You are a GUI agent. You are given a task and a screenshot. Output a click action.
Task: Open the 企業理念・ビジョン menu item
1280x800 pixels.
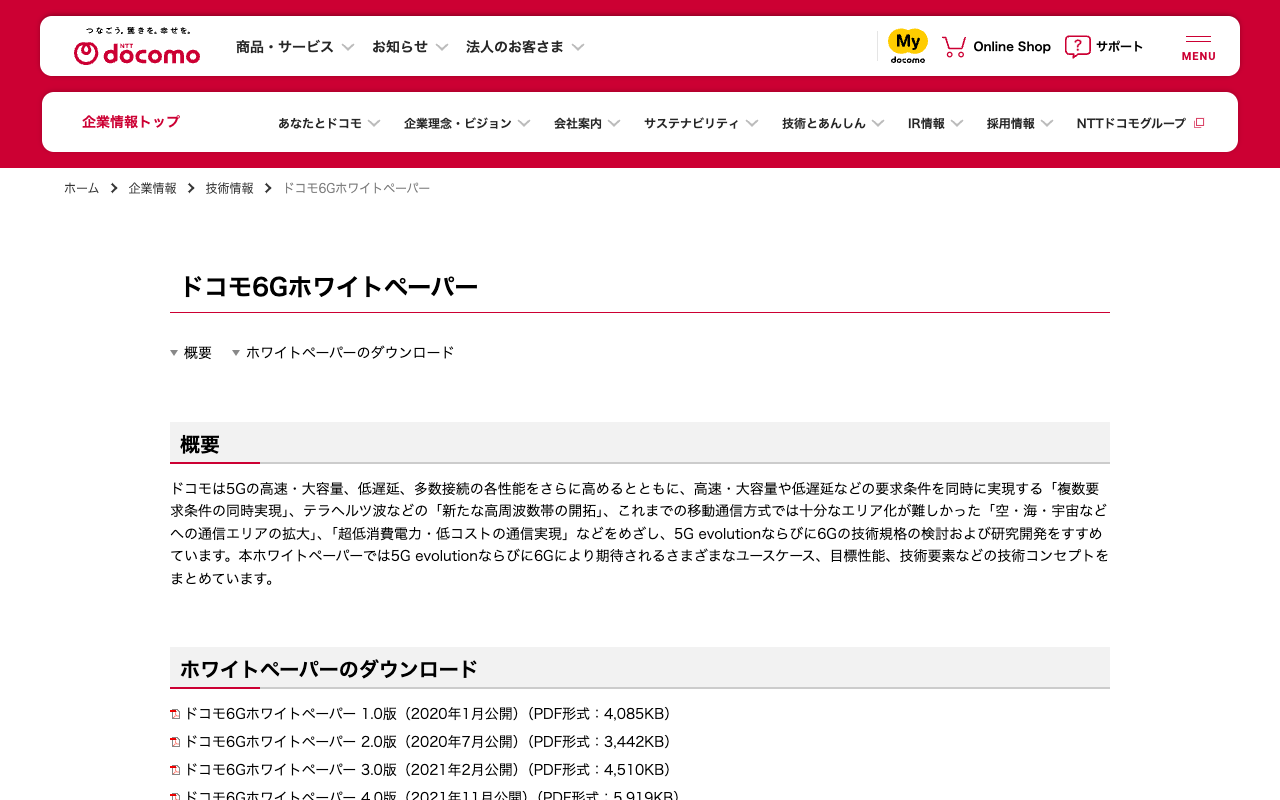coord(458,123)
